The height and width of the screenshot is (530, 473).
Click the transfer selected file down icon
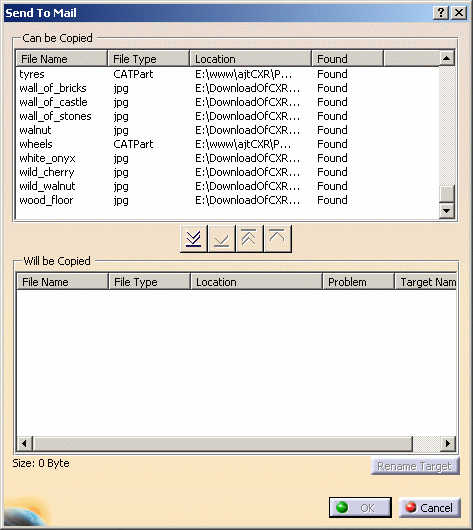tap(222, 239)
